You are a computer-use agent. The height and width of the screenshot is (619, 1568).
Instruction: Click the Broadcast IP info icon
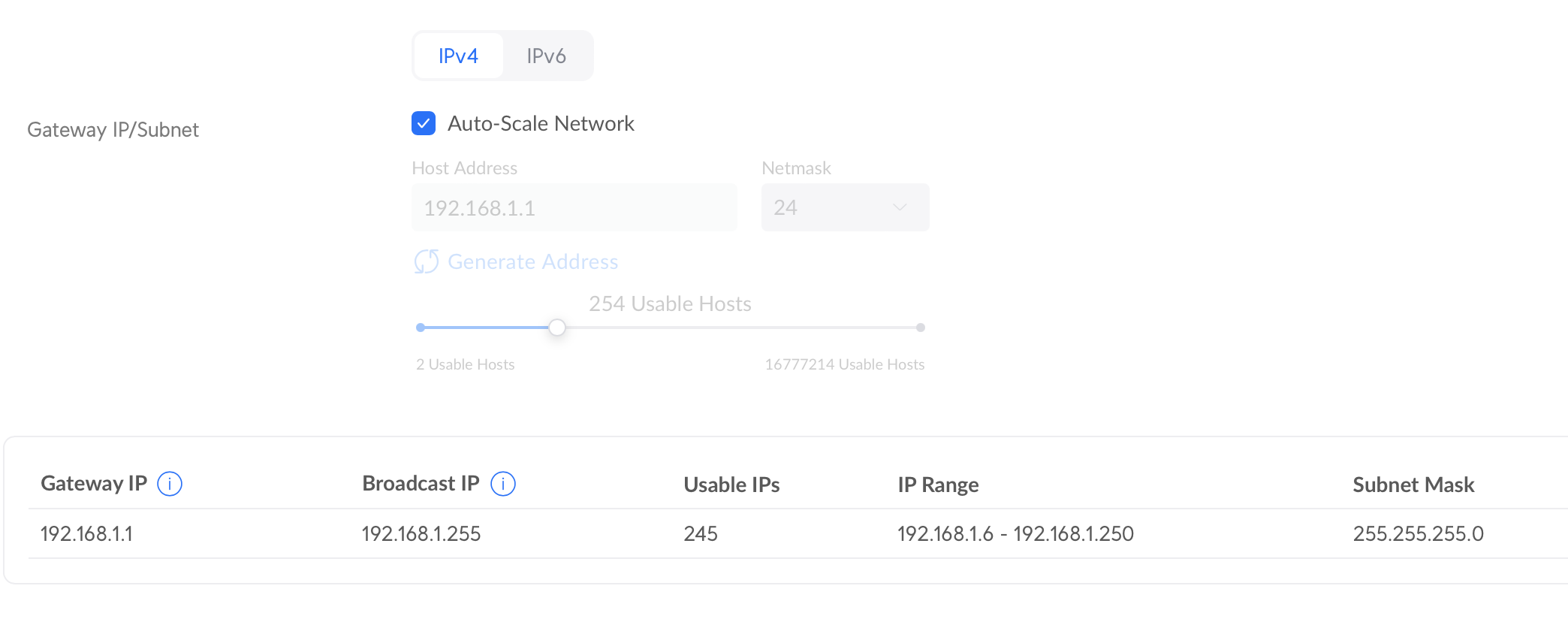coord(503,484)
